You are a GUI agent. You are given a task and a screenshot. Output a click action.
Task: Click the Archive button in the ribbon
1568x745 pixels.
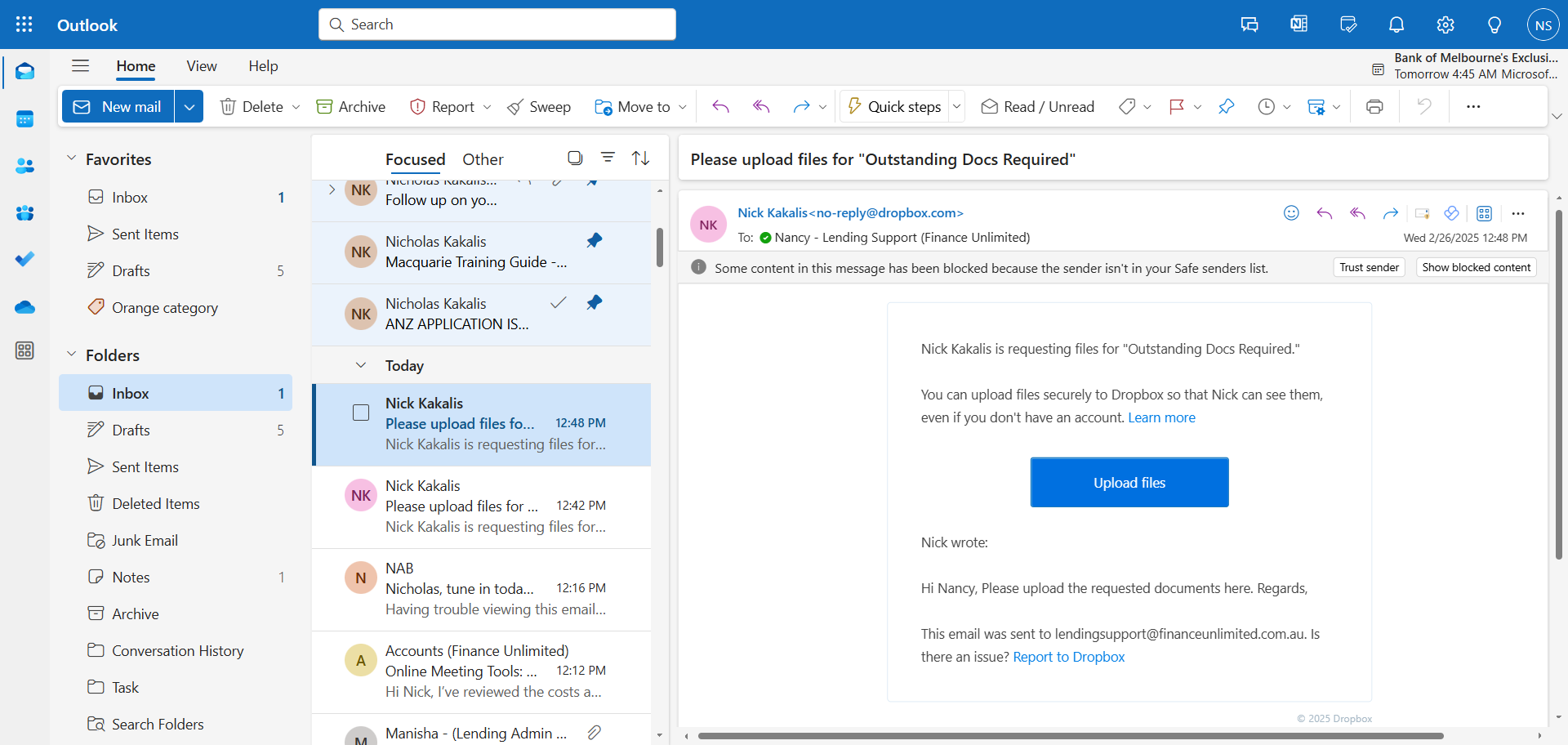[x=351, y=107]
